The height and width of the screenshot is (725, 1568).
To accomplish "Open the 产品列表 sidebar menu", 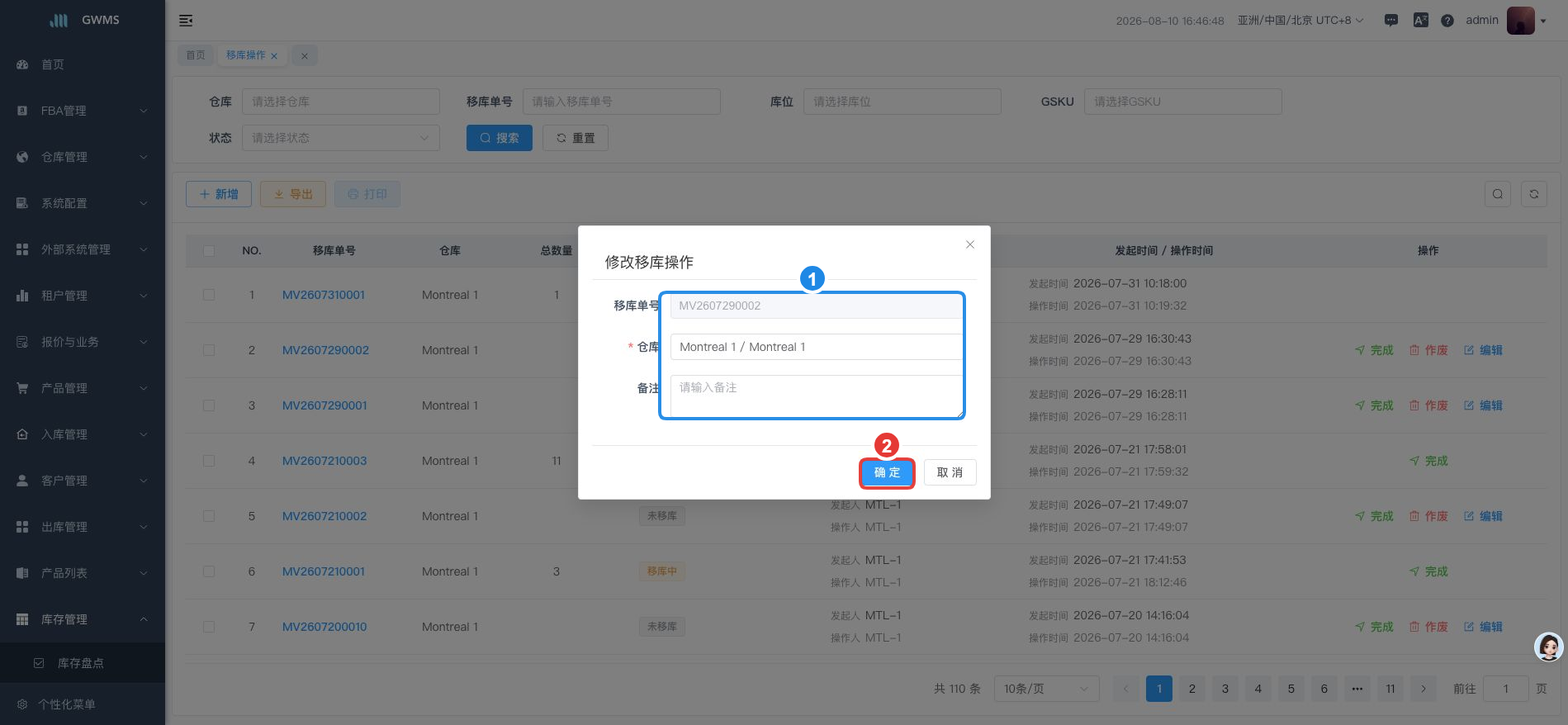I will click(83, 573).
